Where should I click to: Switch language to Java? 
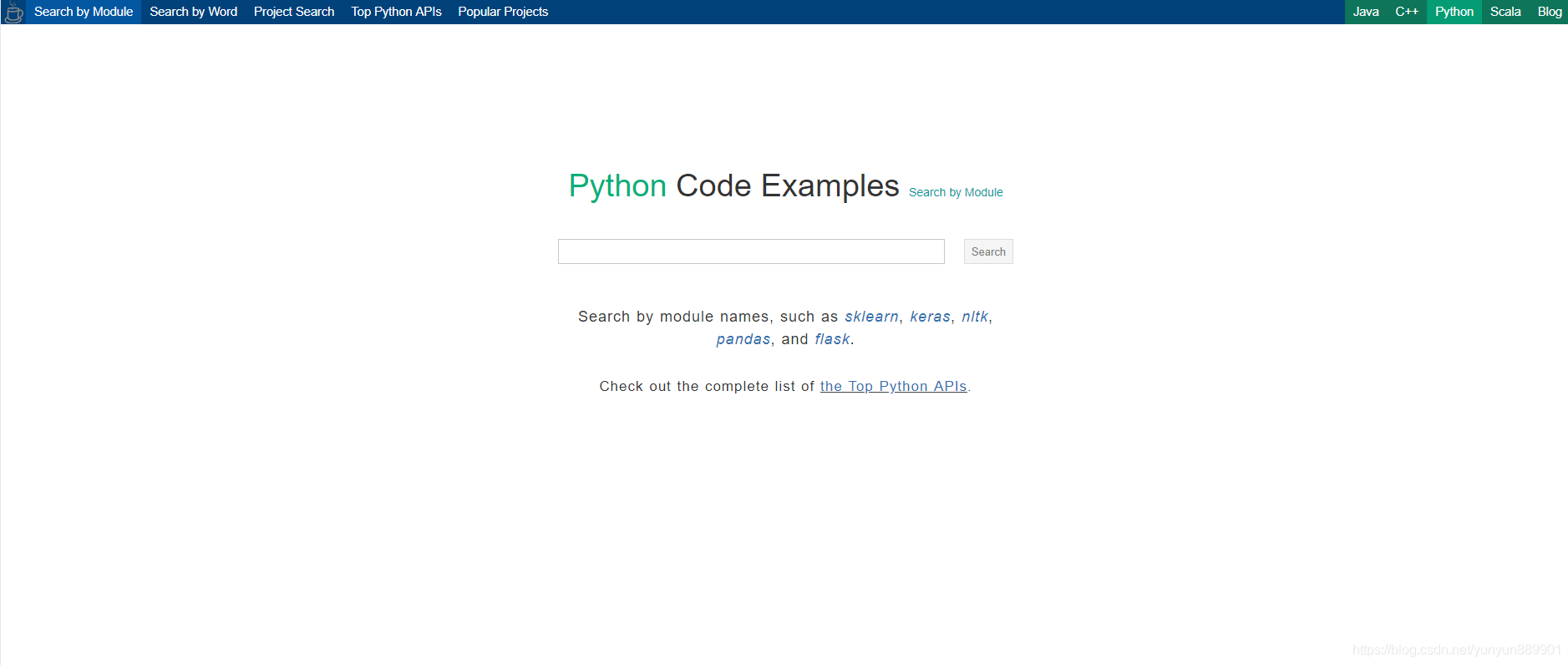[1366, 12]
